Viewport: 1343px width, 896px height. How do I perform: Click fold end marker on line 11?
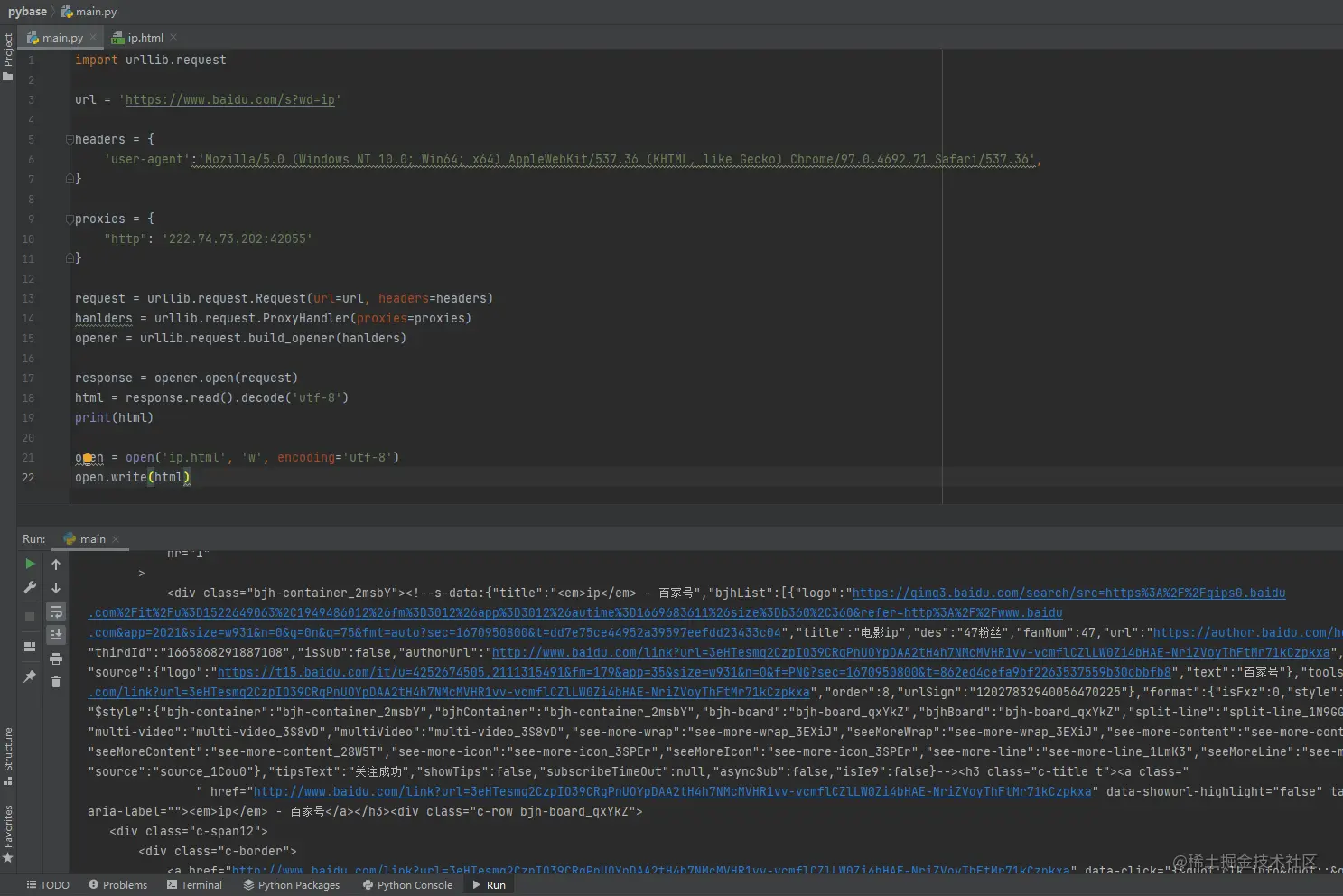pyautogui.click(x=70, y=258)
